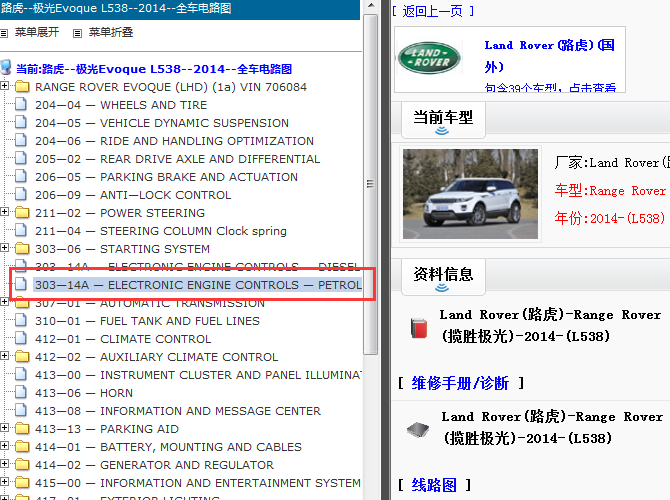Click folder icon beside 412—02 AUXILIARY CLIMATE CONTROL
The width and height of the screenshot is (670, 500).
coord(22,356)
